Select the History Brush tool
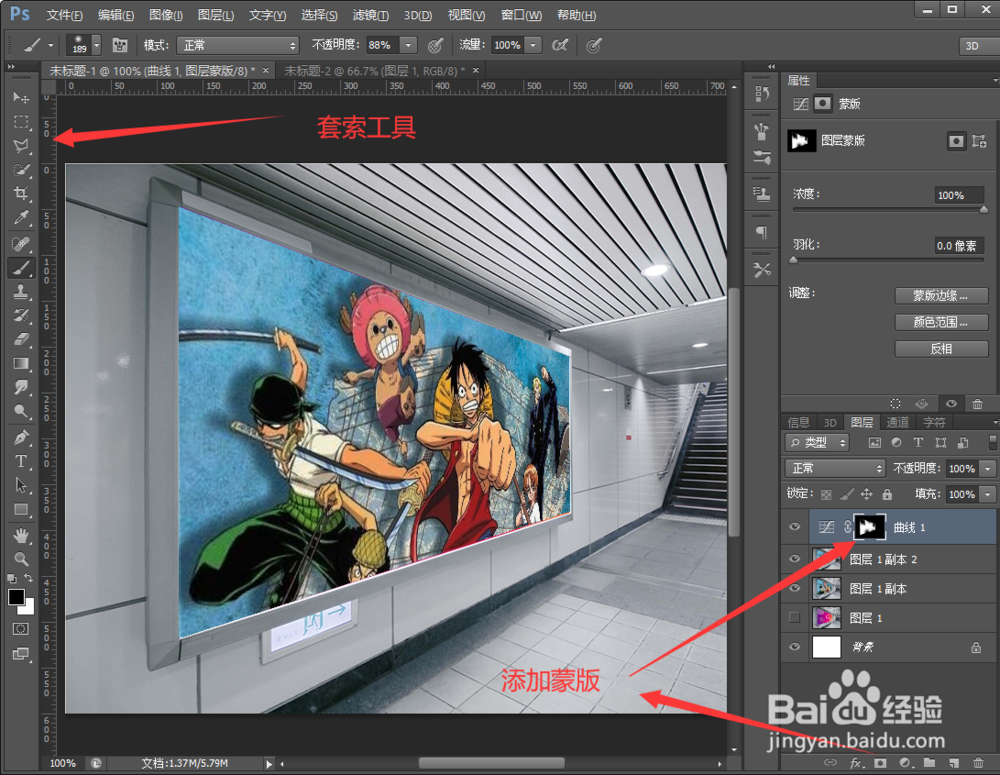Image resolution: width=1000 pixels, height=775 pixels. 21,315
